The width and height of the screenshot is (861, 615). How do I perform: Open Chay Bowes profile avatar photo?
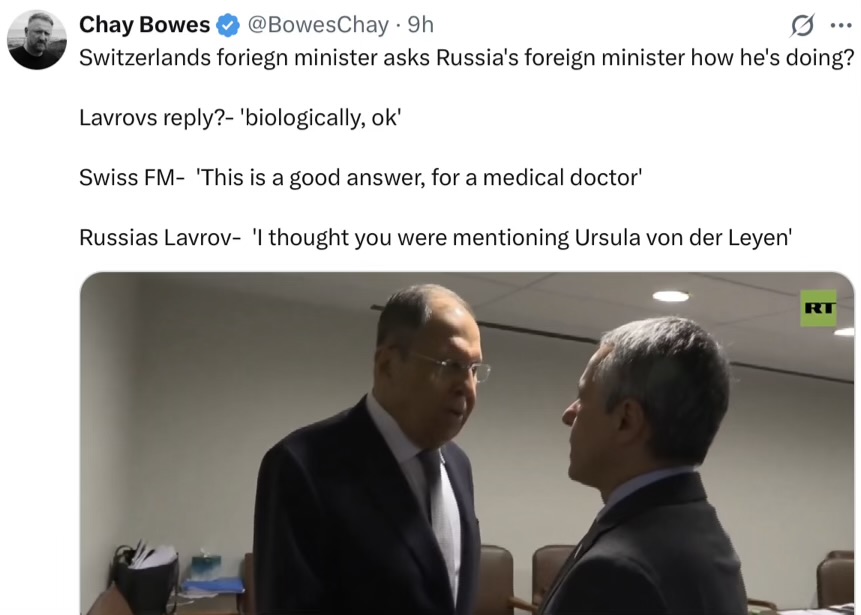point(37,40)
